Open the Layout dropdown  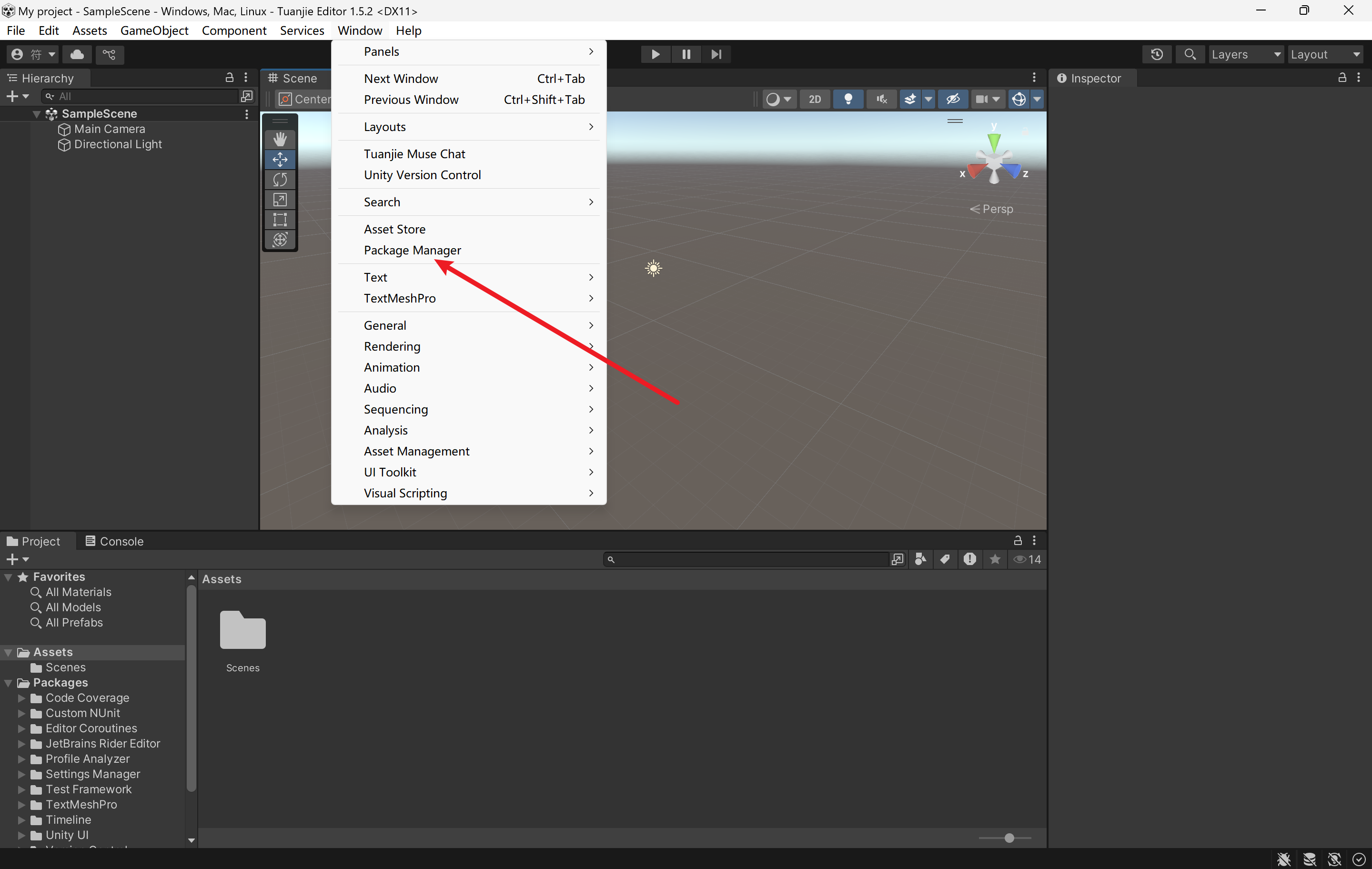tap(1325, 54)
